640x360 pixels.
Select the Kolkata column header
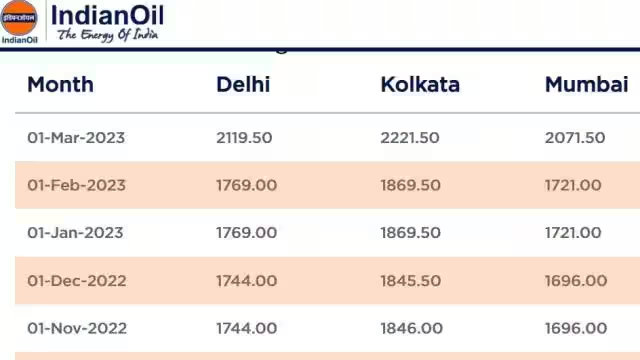tap(420, 84)
